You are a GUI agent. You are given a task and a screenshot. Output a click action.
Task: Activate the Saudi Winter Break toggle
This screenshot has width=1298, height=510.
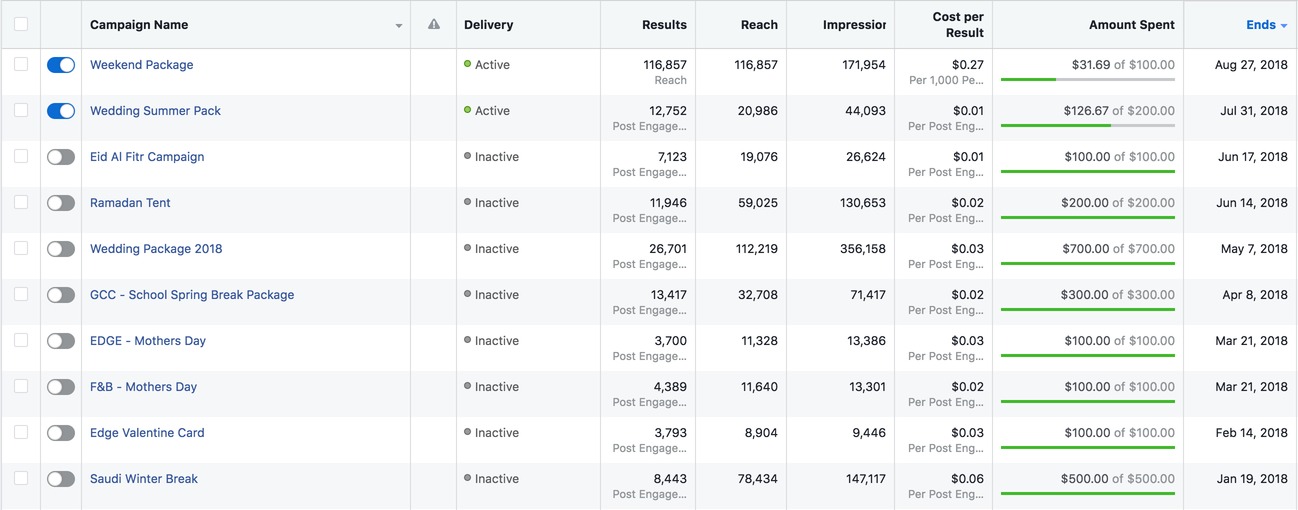point(61,479)
